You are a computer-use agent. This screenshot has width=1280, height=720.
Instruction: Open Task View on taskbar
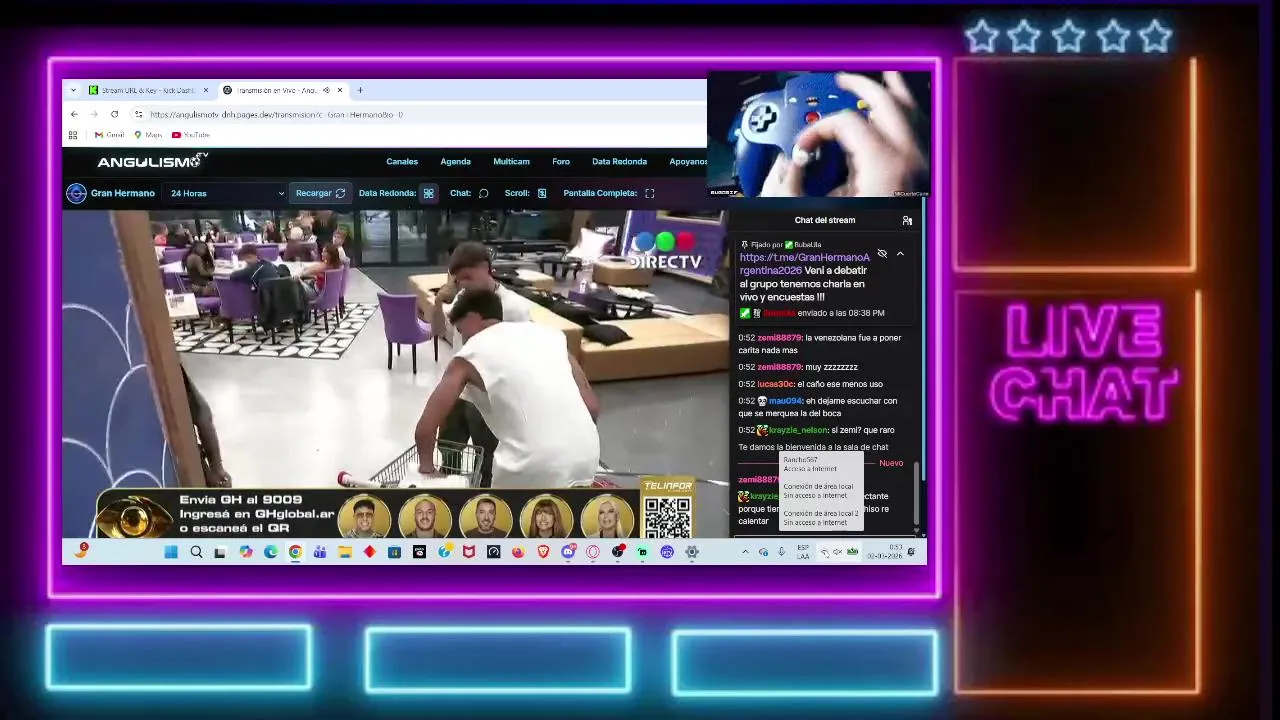coord(220,552)
